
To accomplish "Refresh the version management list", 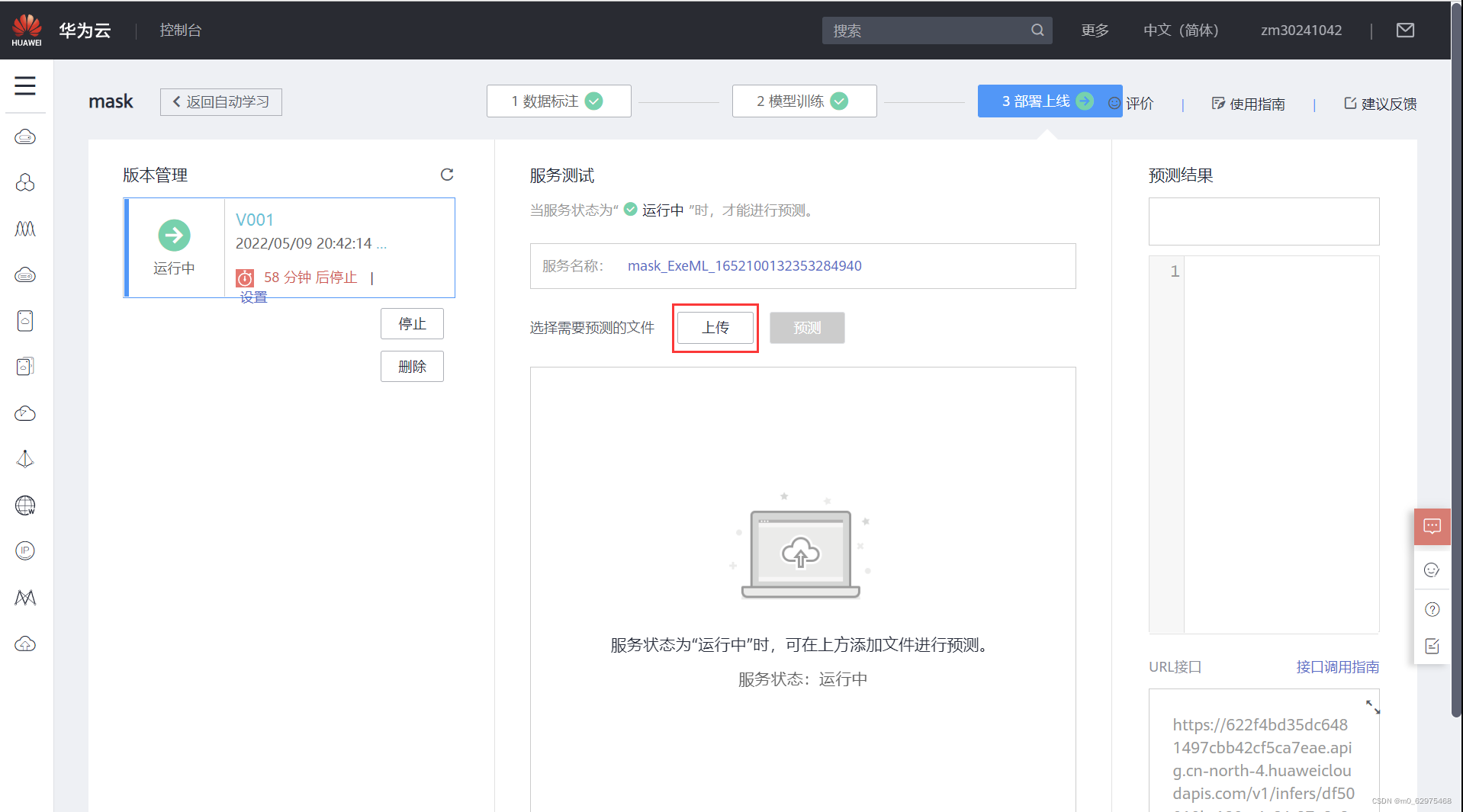I will click(x=447, y=175).
